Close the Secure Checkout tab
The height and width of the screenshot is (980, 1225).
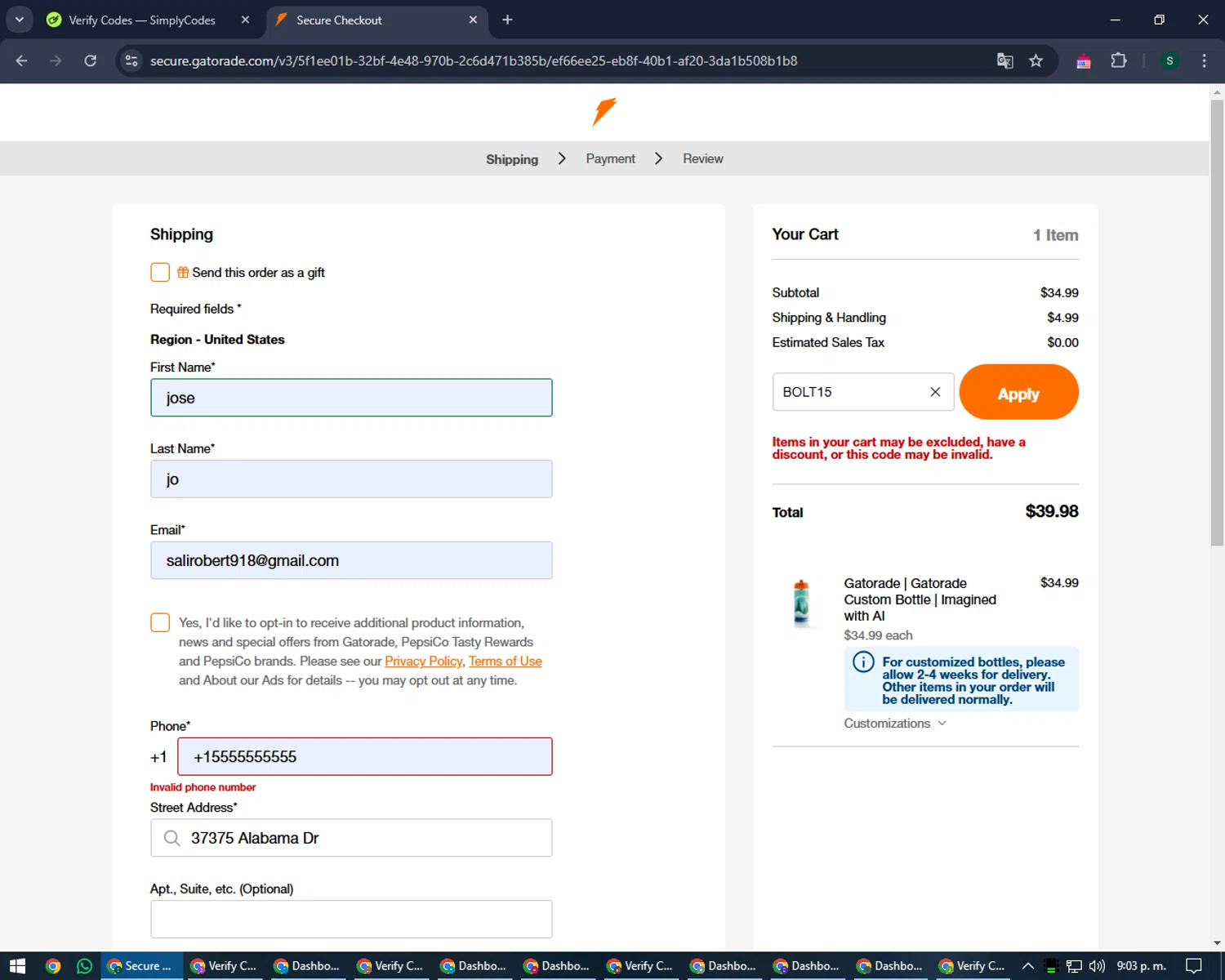(473, 20)
